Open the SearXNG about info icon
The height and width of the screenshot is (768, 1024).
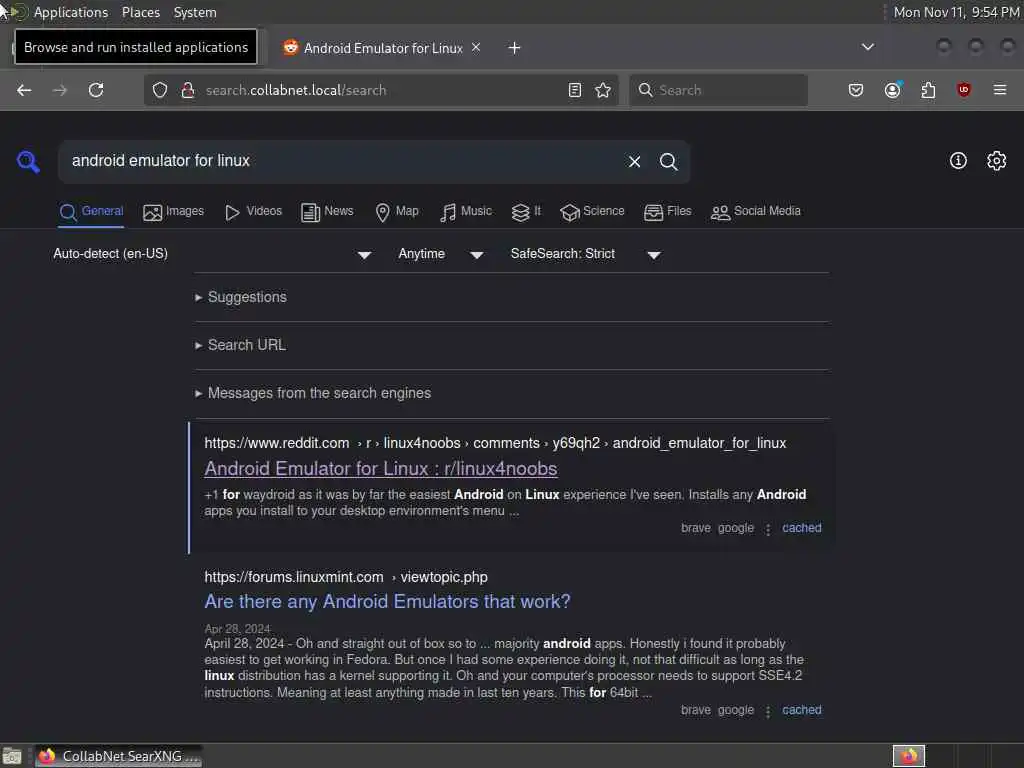[x=958, y=161]
